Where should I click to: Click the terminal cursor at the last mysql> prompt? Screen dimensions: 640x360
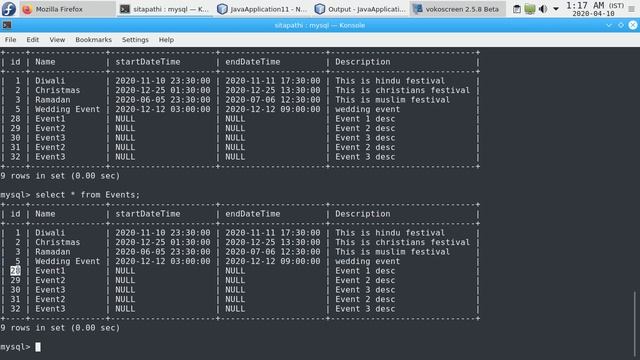38,347
